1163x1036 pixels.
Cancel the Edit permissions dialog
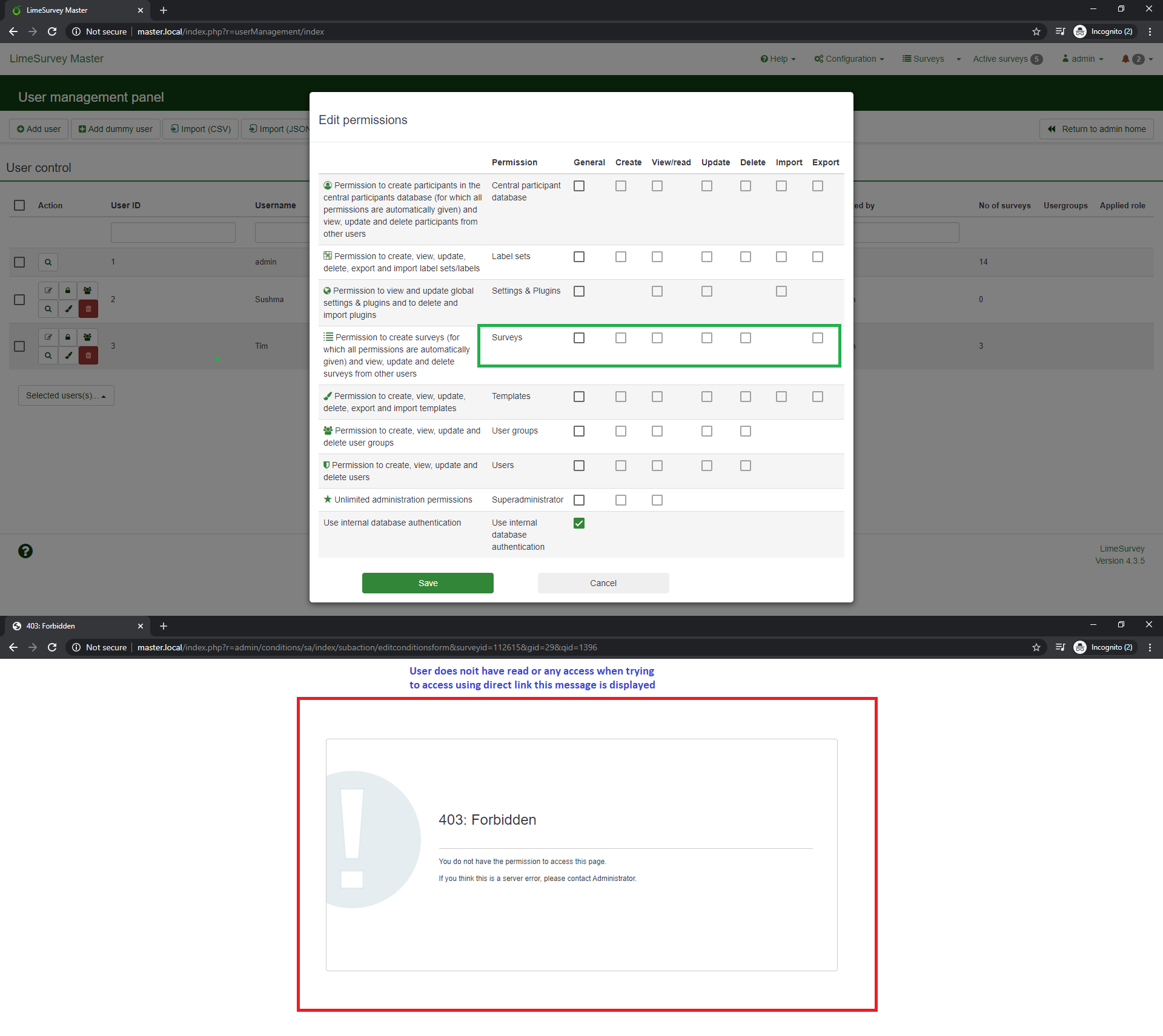[x=603, y=583]
